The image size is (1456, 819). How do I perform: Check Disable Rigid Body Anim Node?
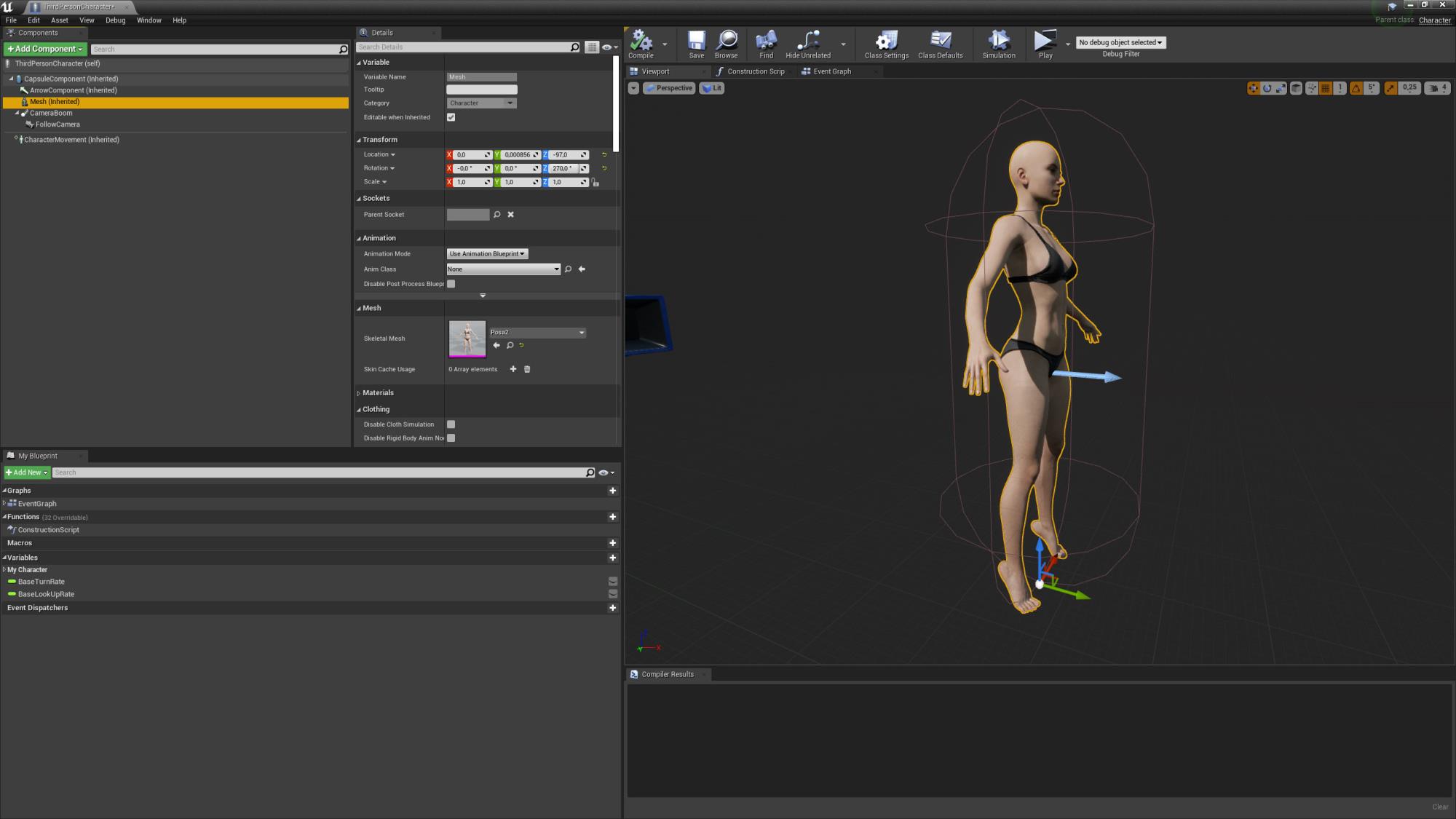point(451,438)
